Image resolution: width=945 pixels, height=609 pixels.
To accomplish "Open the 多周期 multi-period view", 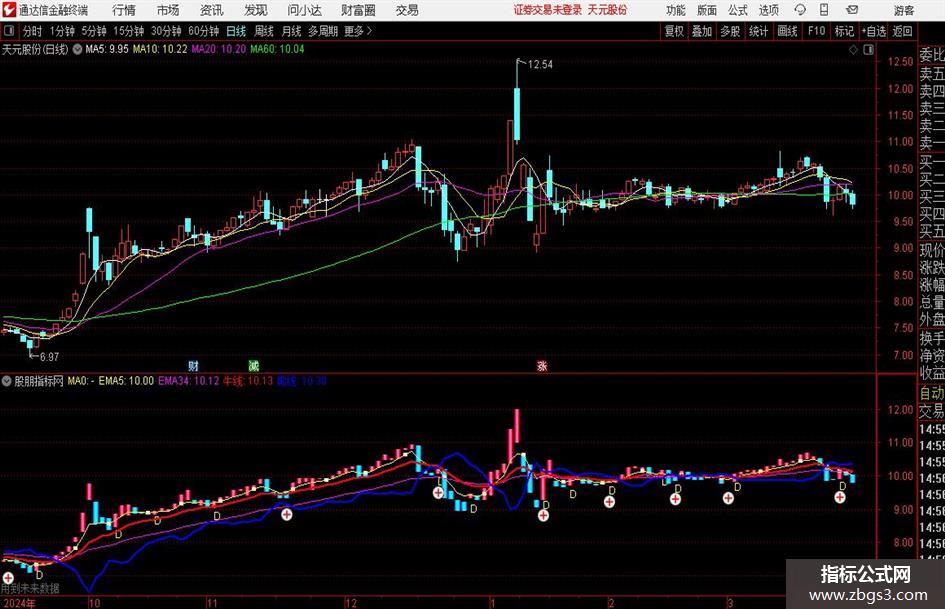I will [323, 31].
